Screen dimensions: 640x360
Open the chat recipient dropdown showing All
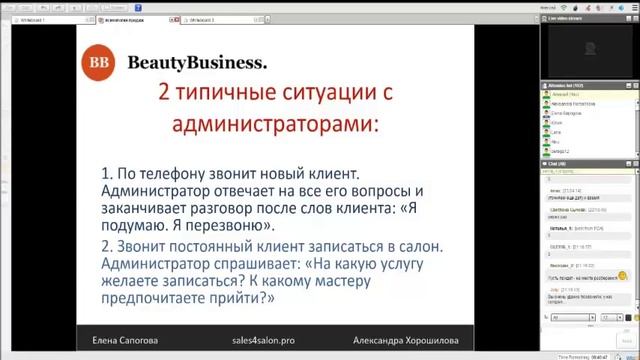(x=573, y=317)
